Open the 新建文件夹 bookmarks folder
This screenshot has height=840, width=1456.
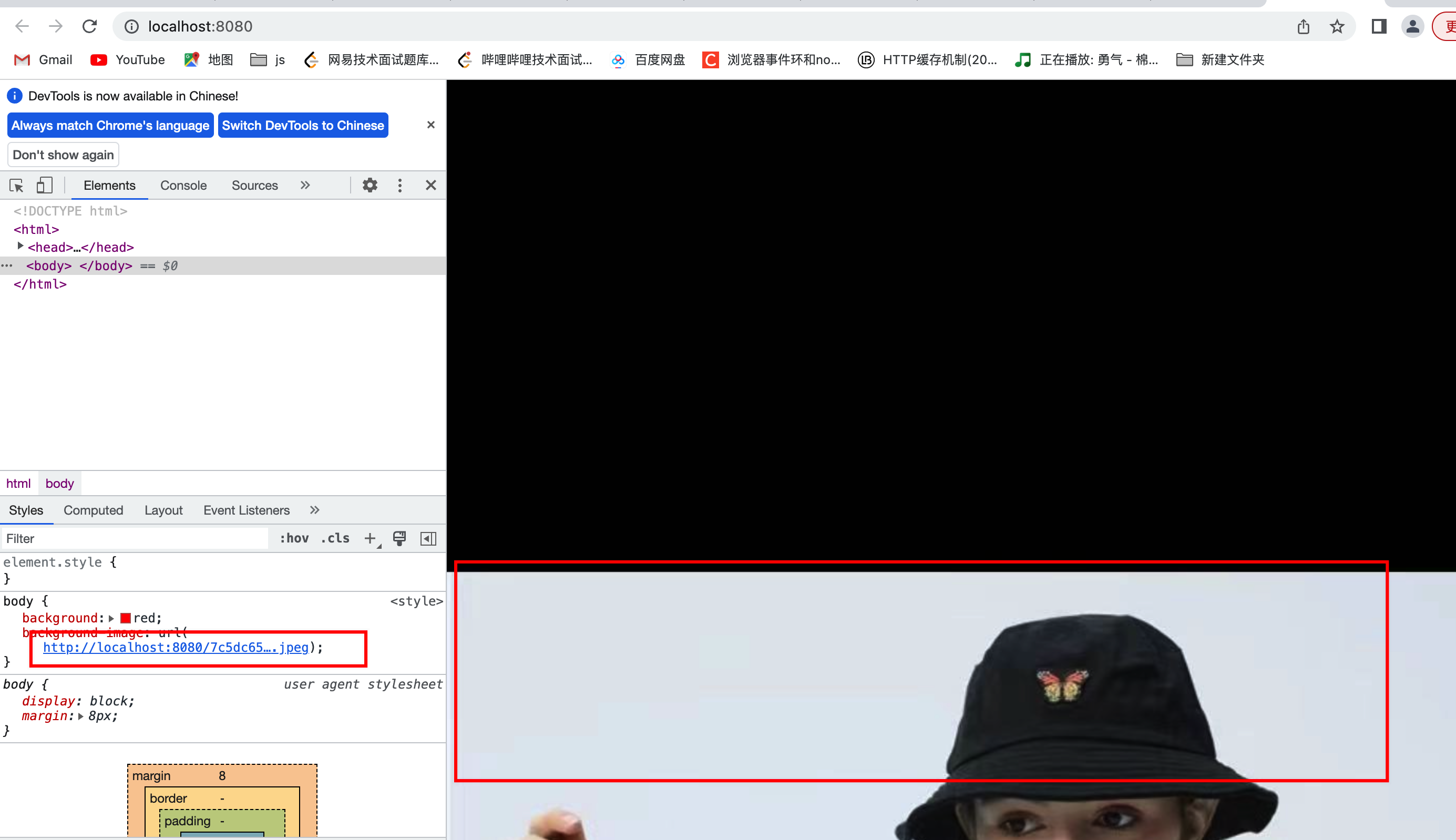click(1220, 60)
